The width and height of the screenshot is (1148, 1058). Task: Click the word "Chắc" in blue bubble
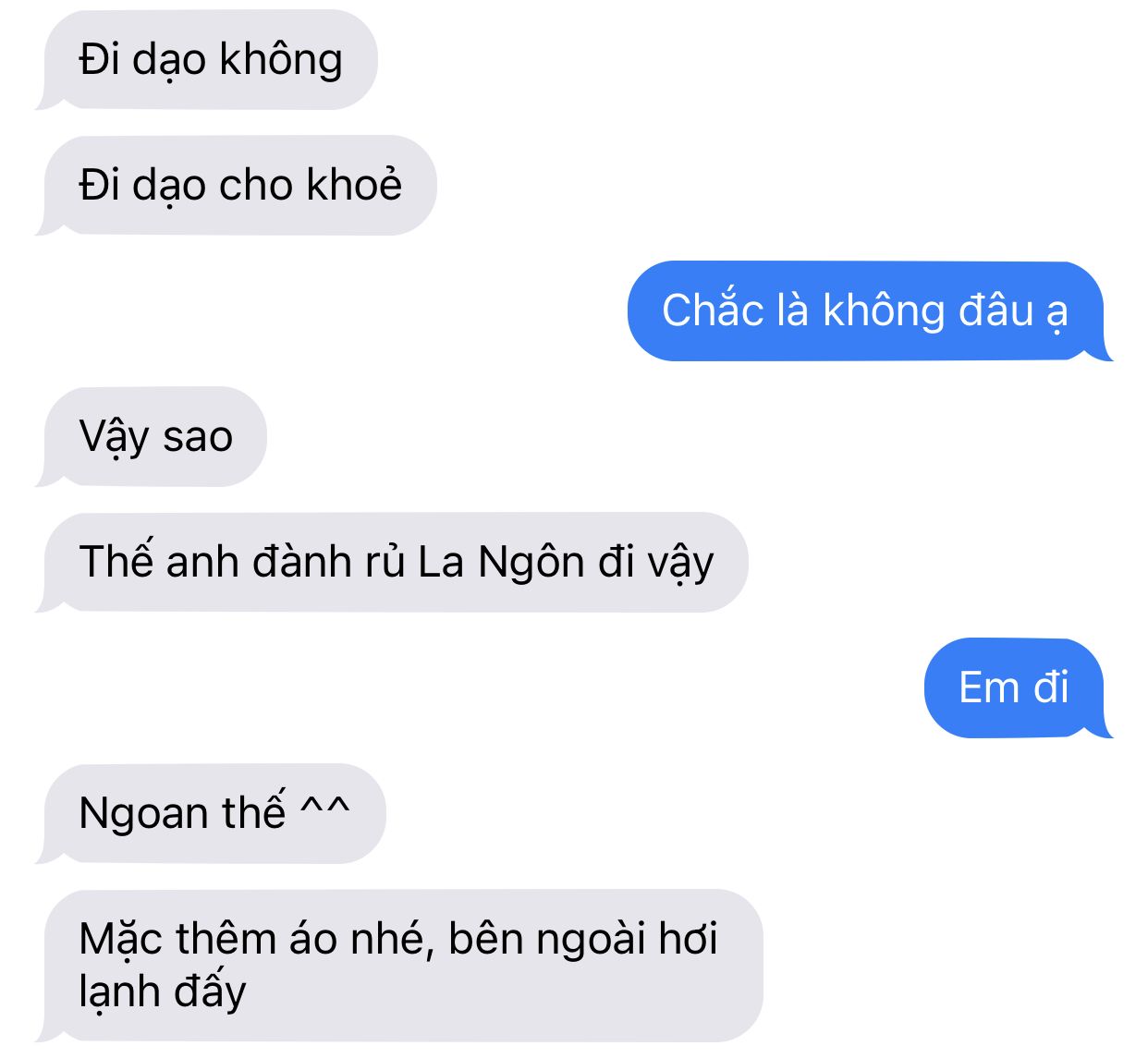coord(713,309)
